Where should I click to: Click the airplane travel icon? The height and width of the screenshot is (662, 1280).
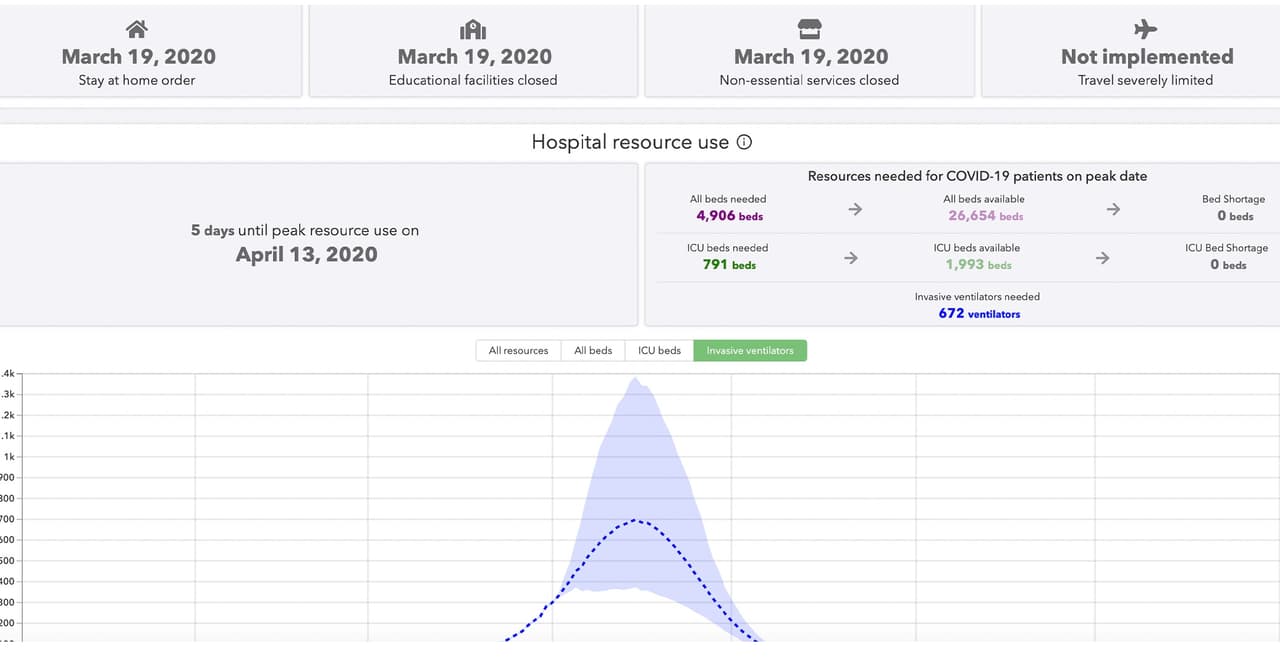(x=1145, y=30)
